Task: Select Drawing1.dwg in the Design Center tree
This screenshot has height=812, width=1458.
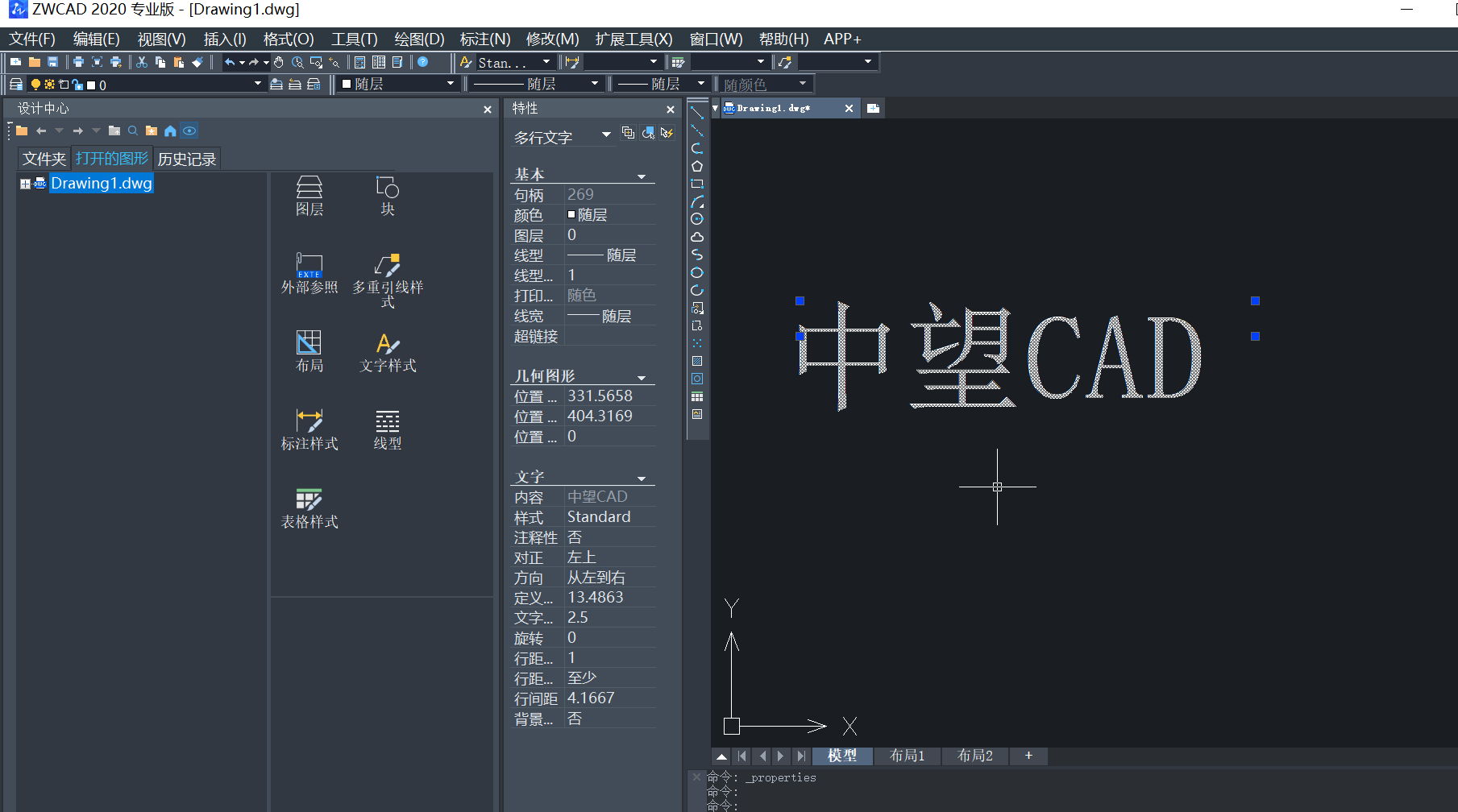Action: tap(101, 183)
